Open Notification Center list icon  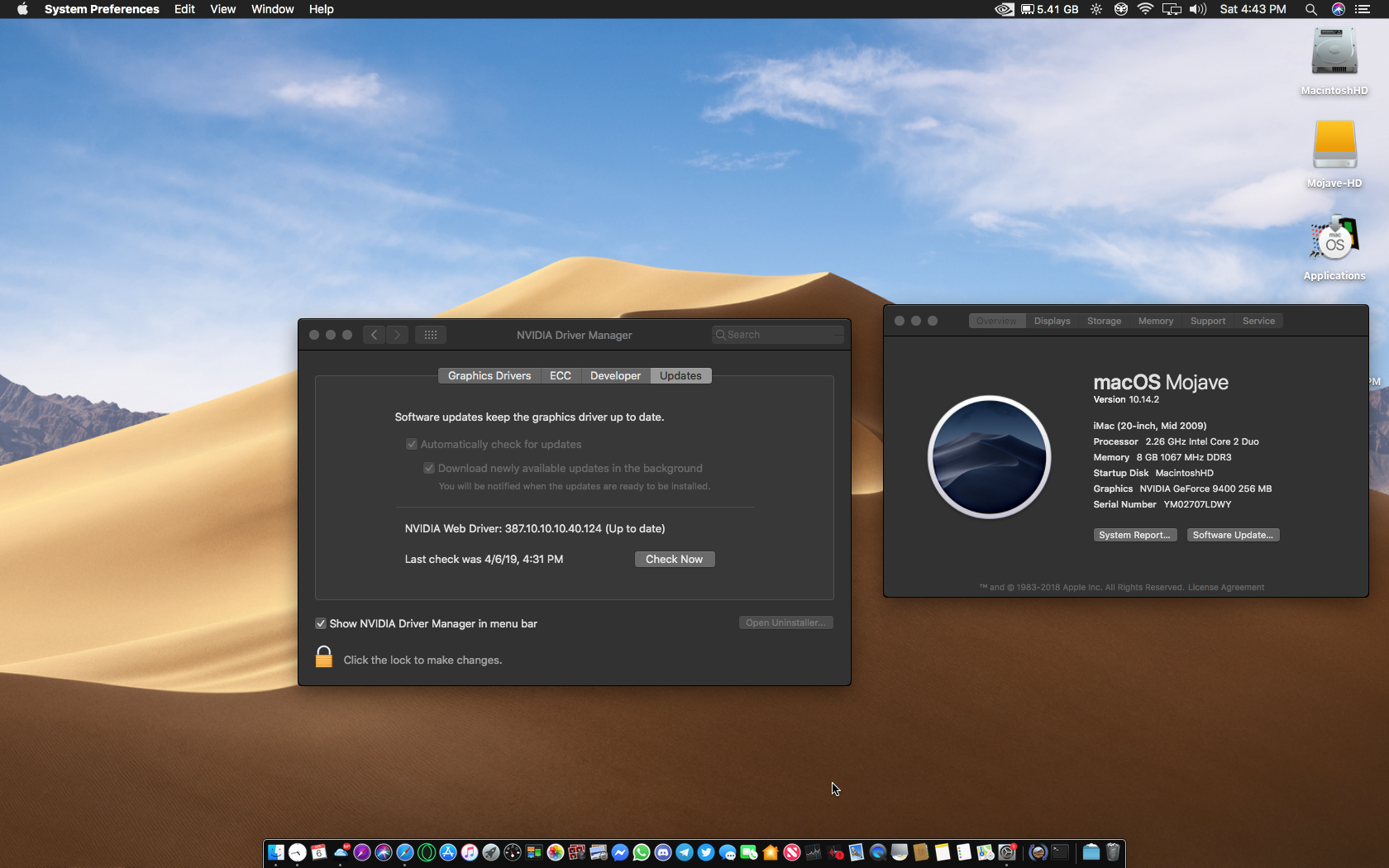pyautogui.click(x=1362, y=9)
